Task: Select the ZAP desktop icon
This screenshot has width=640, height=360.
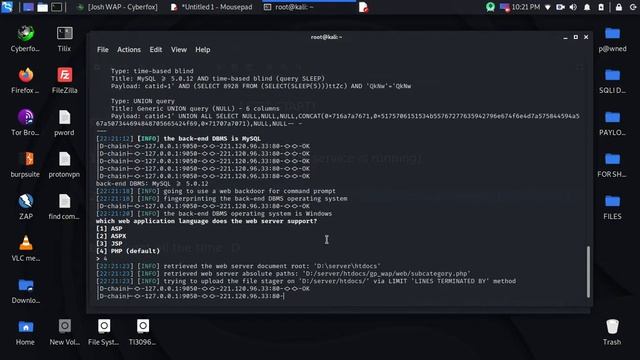Action: 25,207
